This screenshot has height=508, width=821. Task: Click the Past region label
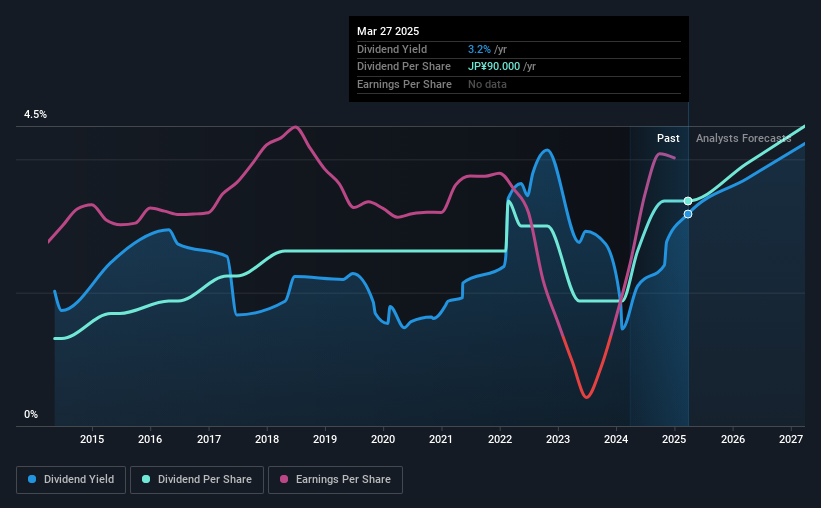pos(668,138)
